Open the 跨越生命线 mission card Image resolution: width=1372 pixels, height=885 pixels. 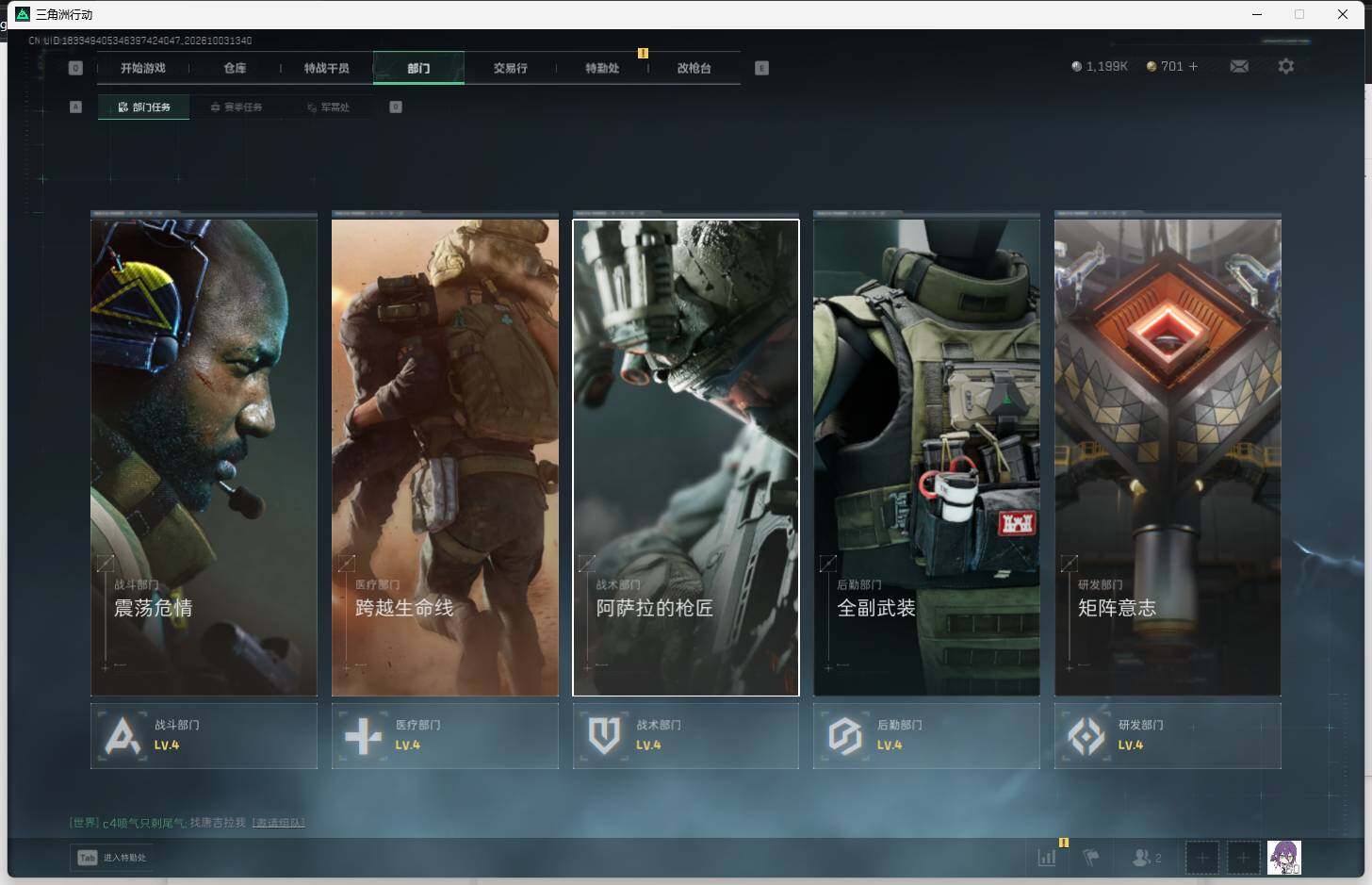coord(445,458)
